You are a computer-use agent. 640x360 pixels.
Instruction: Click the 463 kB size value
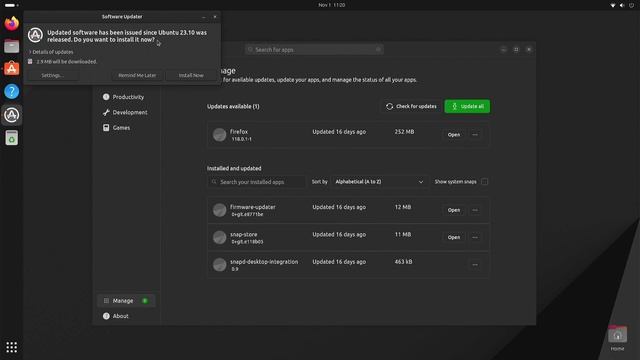click(x=403, y=262)
